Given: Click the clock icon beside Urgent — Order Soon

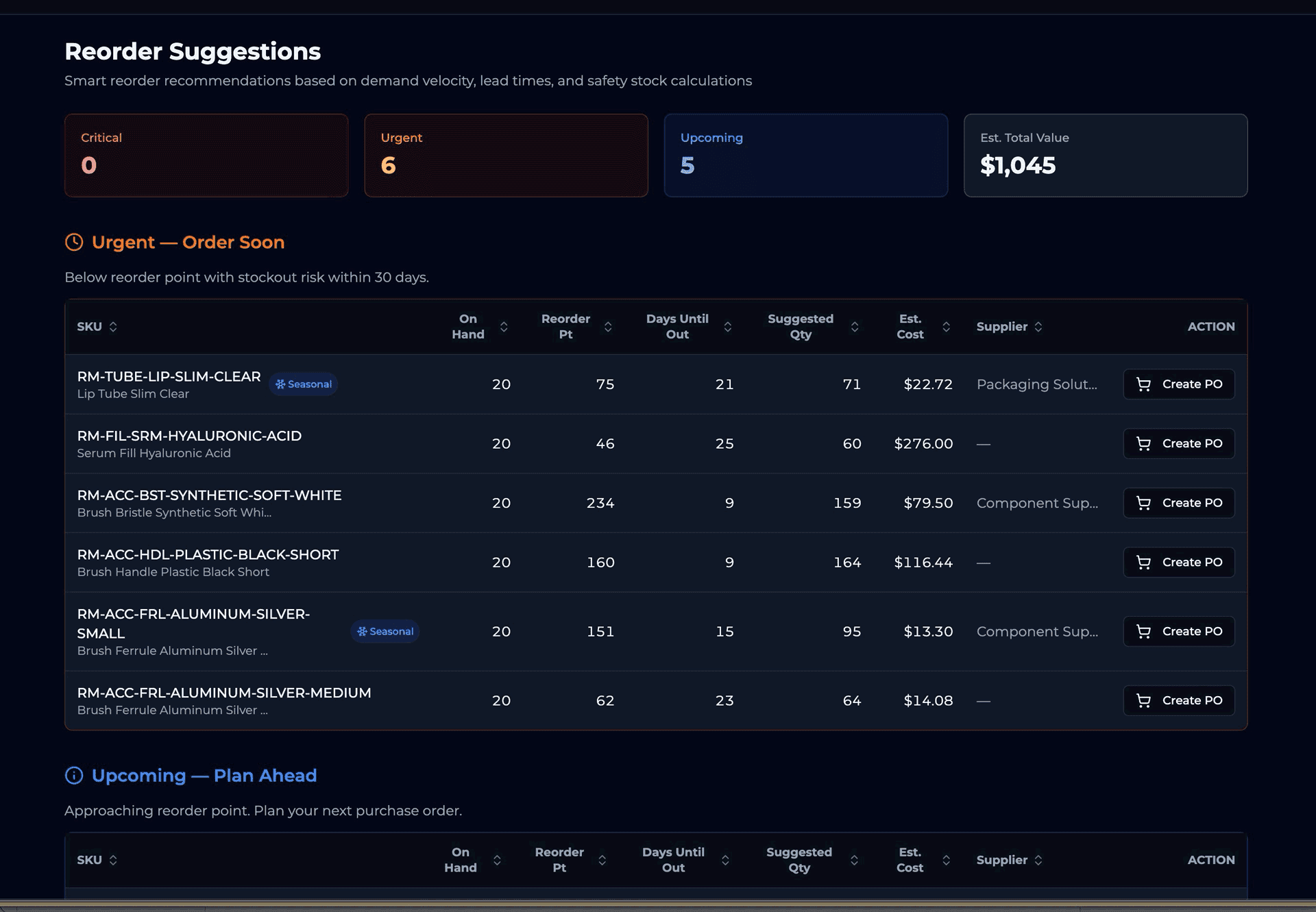Looking at the screenshot, I should pyautogui.click(x=74, y=242).
